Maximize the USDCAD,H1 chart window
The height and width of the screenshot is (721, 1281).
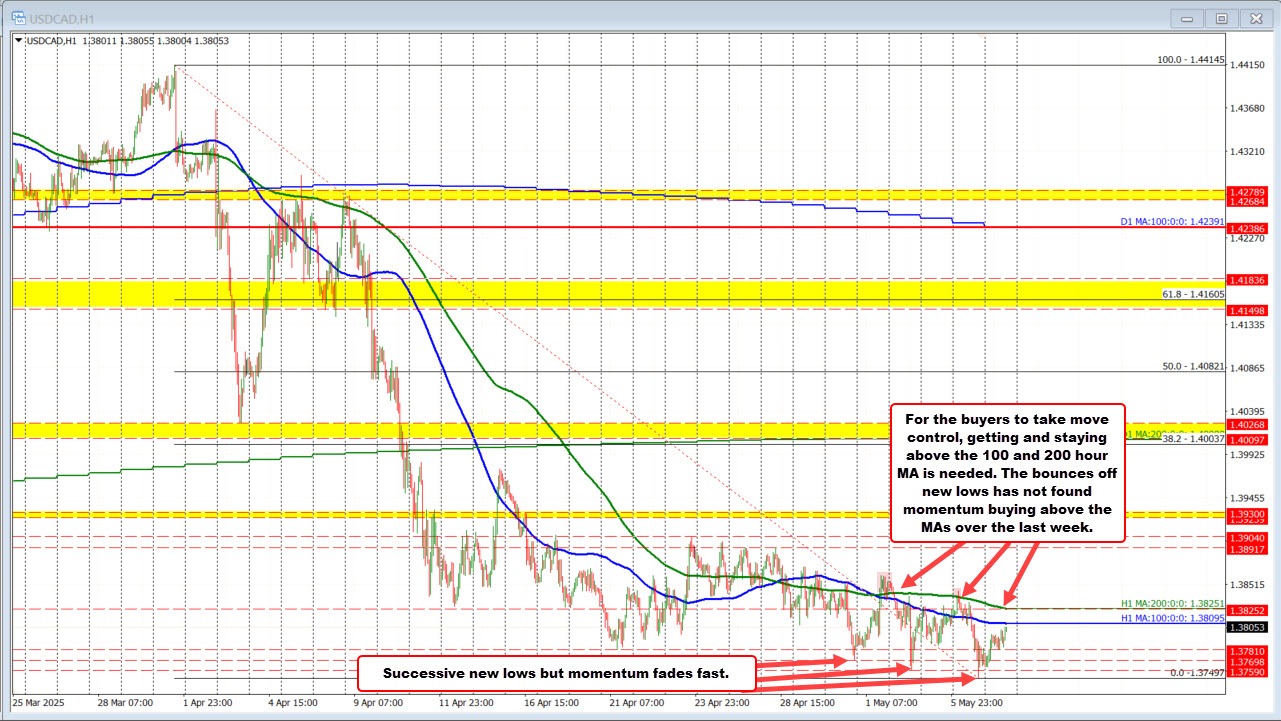1221,17
